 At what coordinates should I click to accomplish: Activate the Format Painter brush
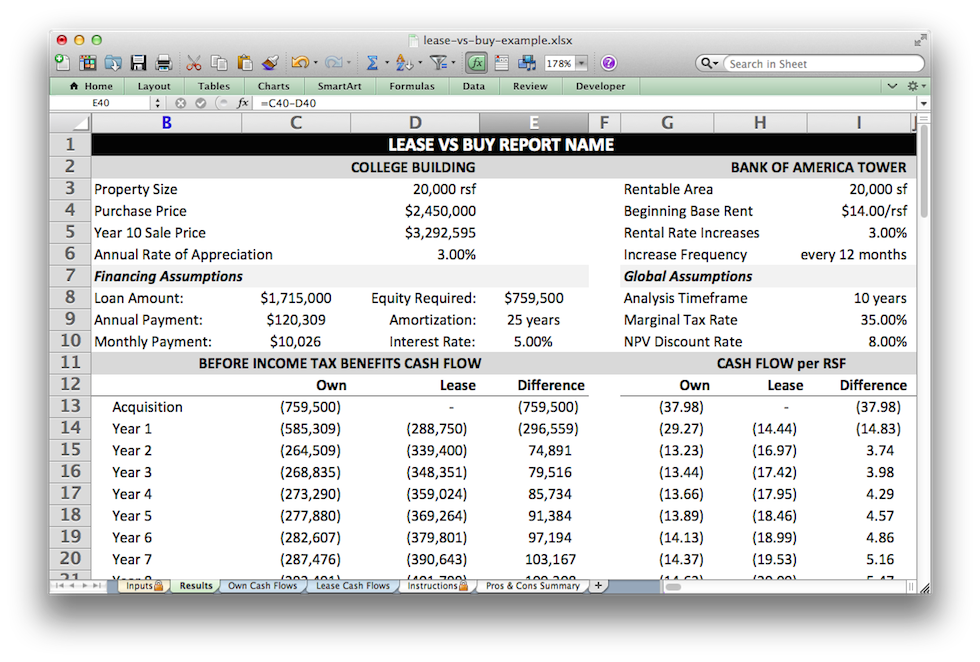click(271, 62)
